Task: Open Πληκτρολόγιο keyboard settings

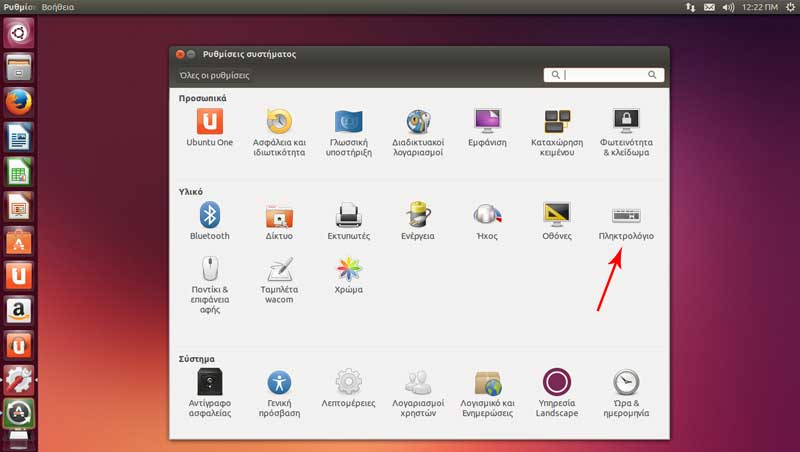Action: coord(626,223)
